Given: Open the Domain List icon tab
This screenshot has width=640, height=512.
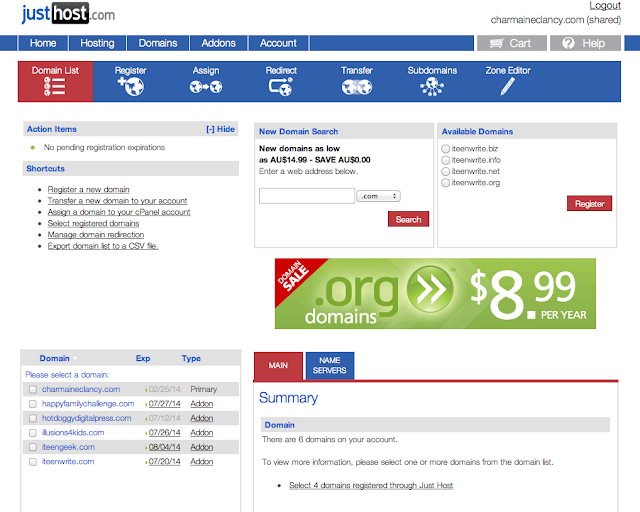Looking at the screenshot, I should (55, 81).
